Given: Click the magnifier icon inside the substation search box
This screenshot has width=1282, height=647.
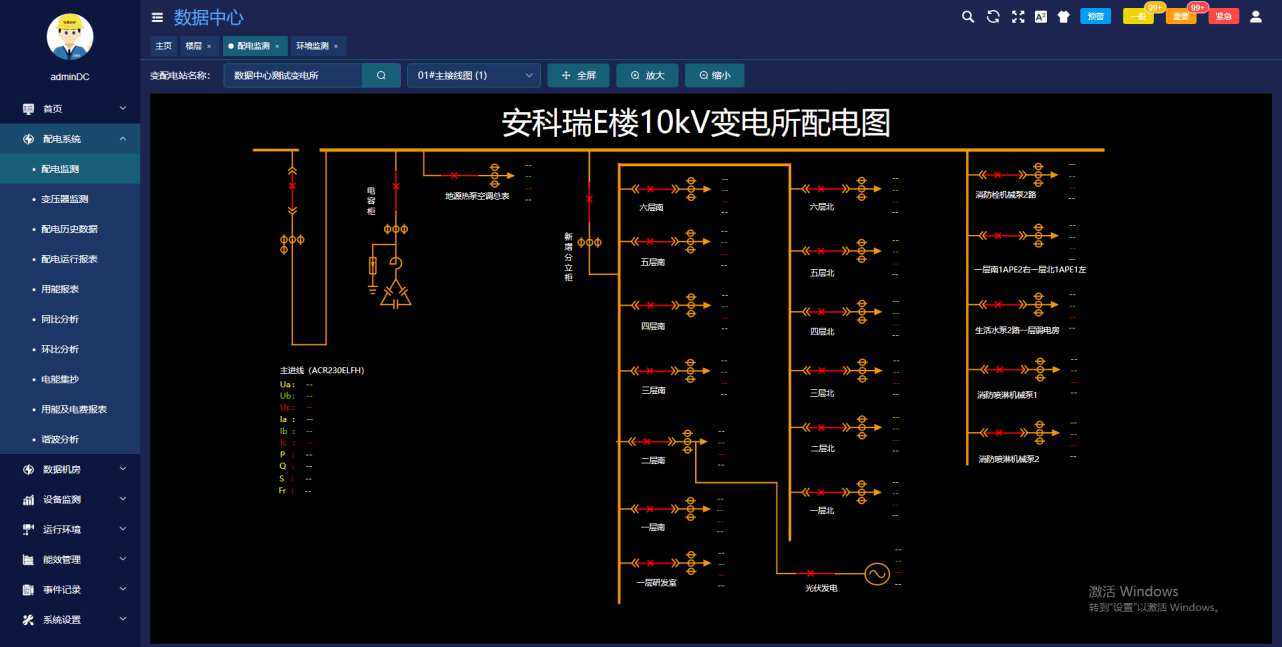Looking at the screenshot, I should (381, 74).
